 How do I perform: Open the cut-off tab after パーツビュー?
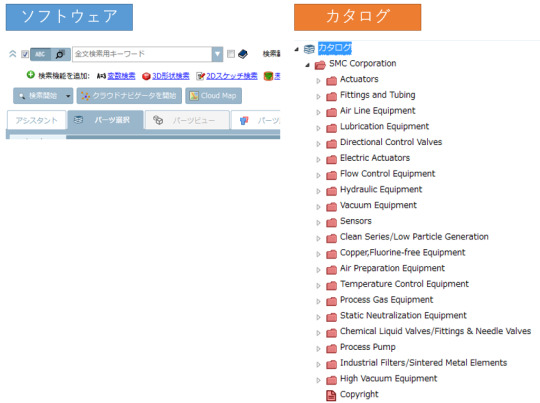[256, 120]
